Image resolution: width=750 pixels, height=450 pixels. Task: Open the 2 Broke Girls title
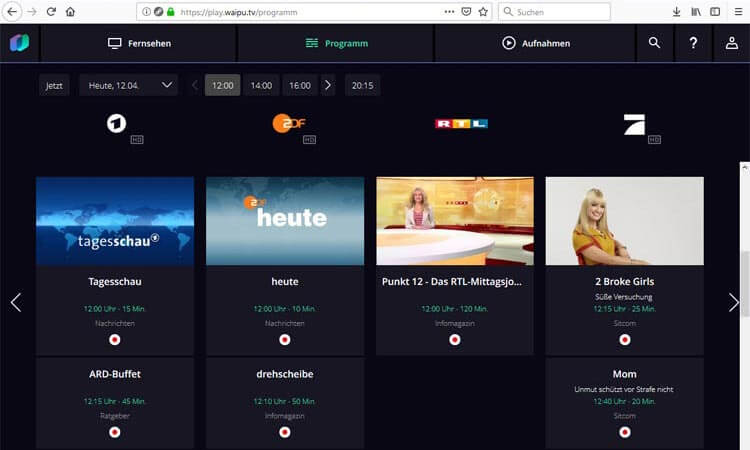tap(625, 282)
